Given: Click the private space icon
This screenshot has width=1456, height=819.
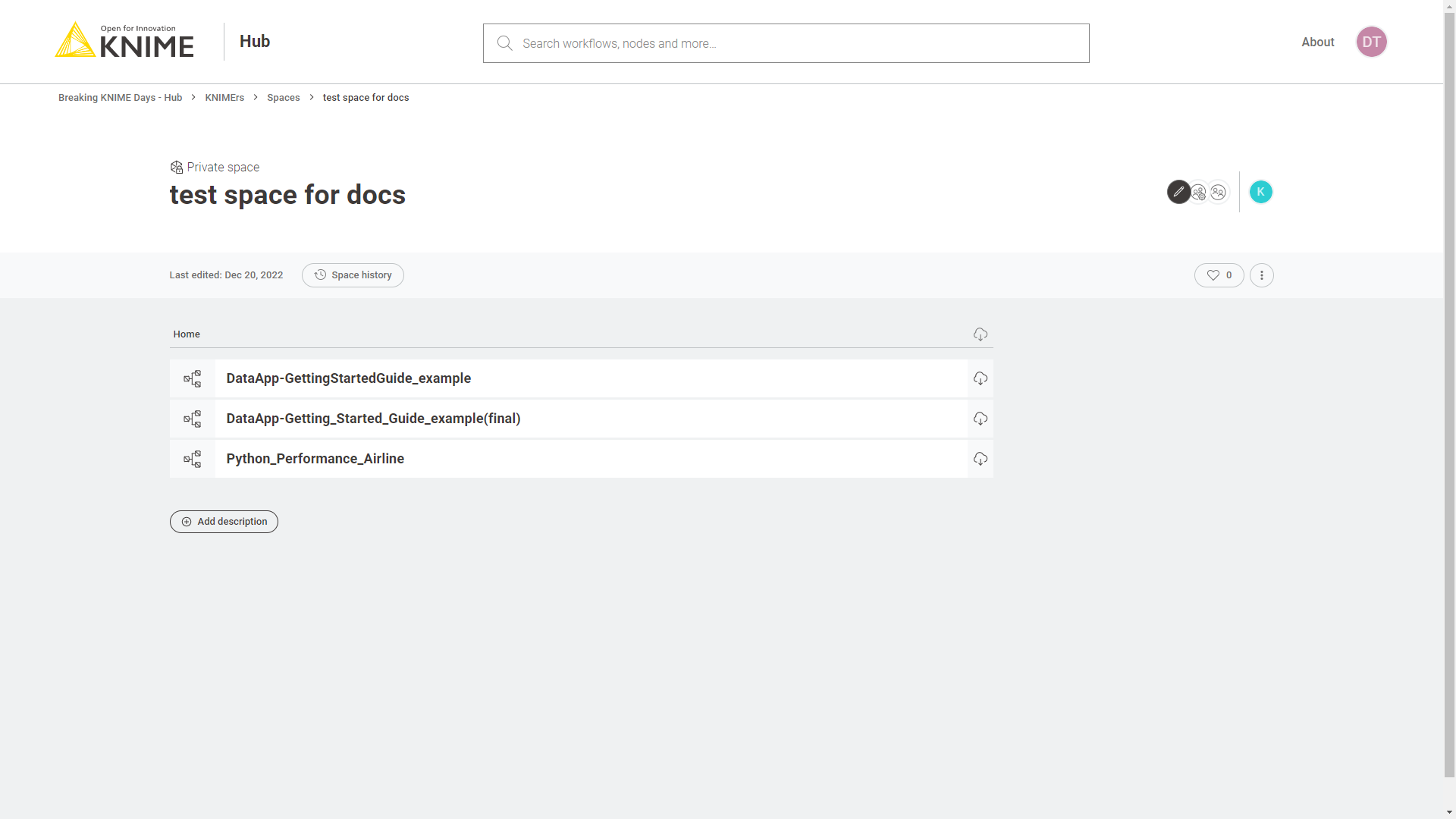Looking at the screenshot, I should 176,167.
